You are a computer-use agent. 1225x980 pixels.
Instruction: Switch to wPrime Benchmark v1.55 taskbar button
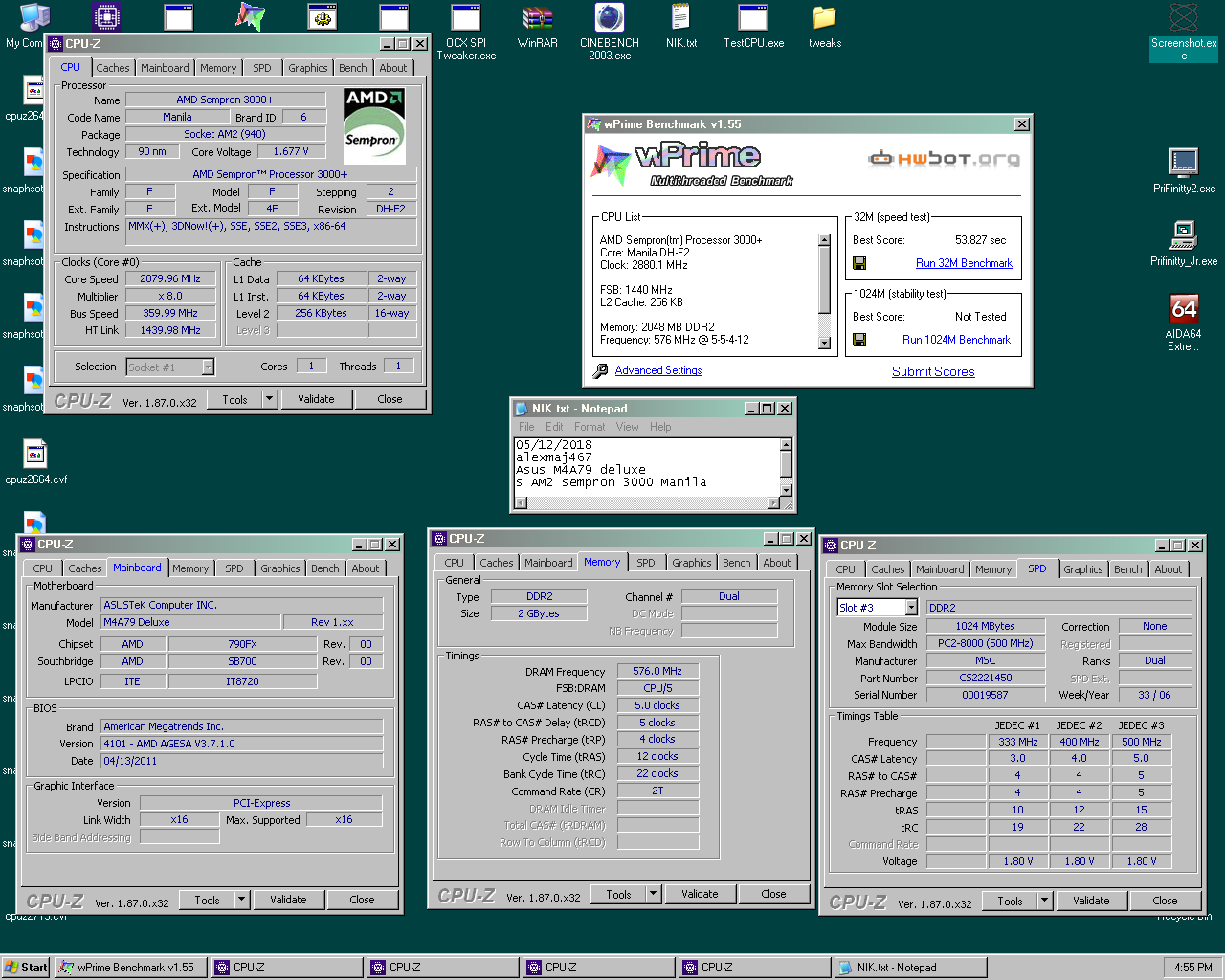click(130, 968)
